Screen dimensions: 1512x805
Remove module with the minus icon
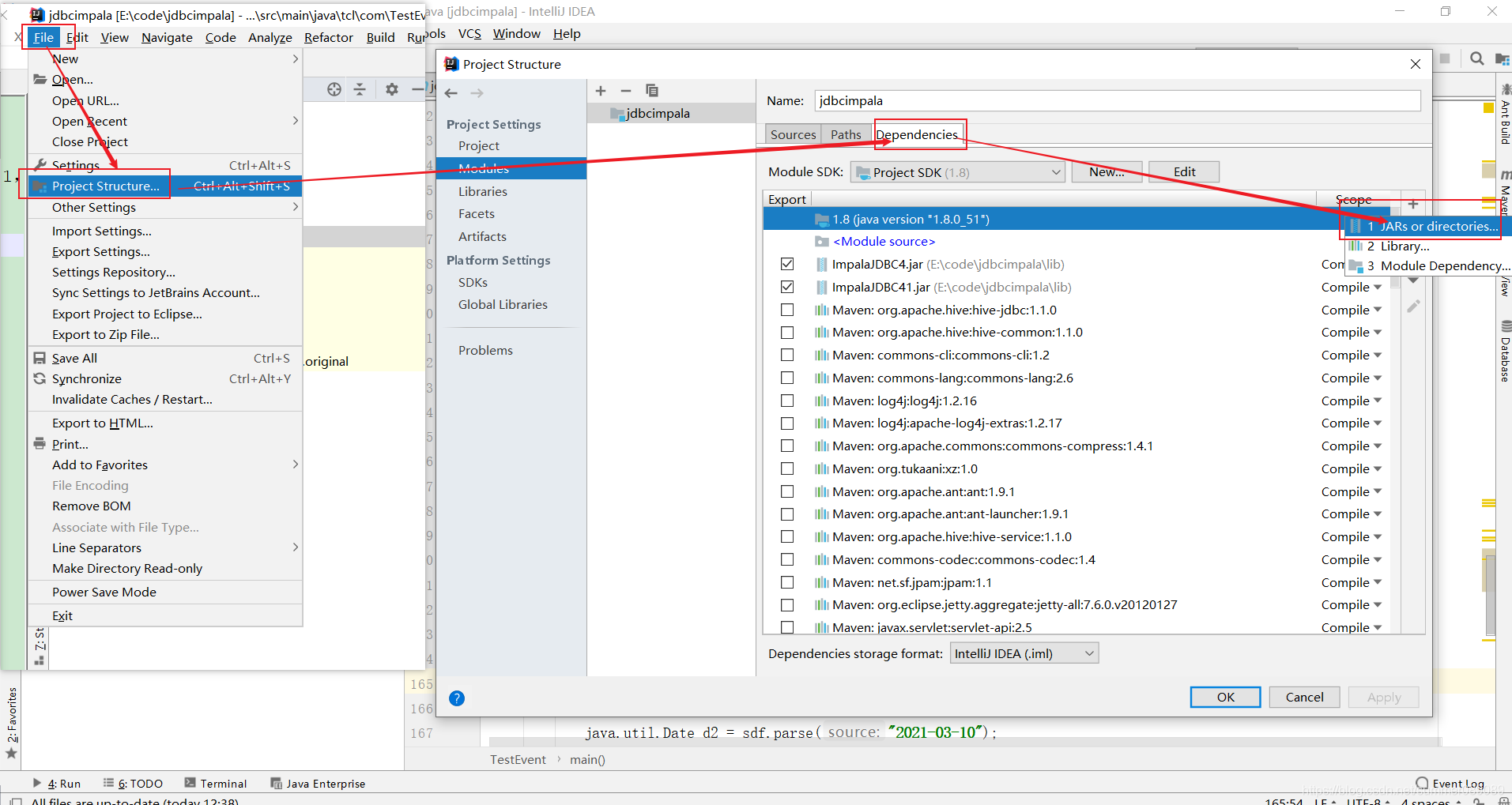coord(625,91)
